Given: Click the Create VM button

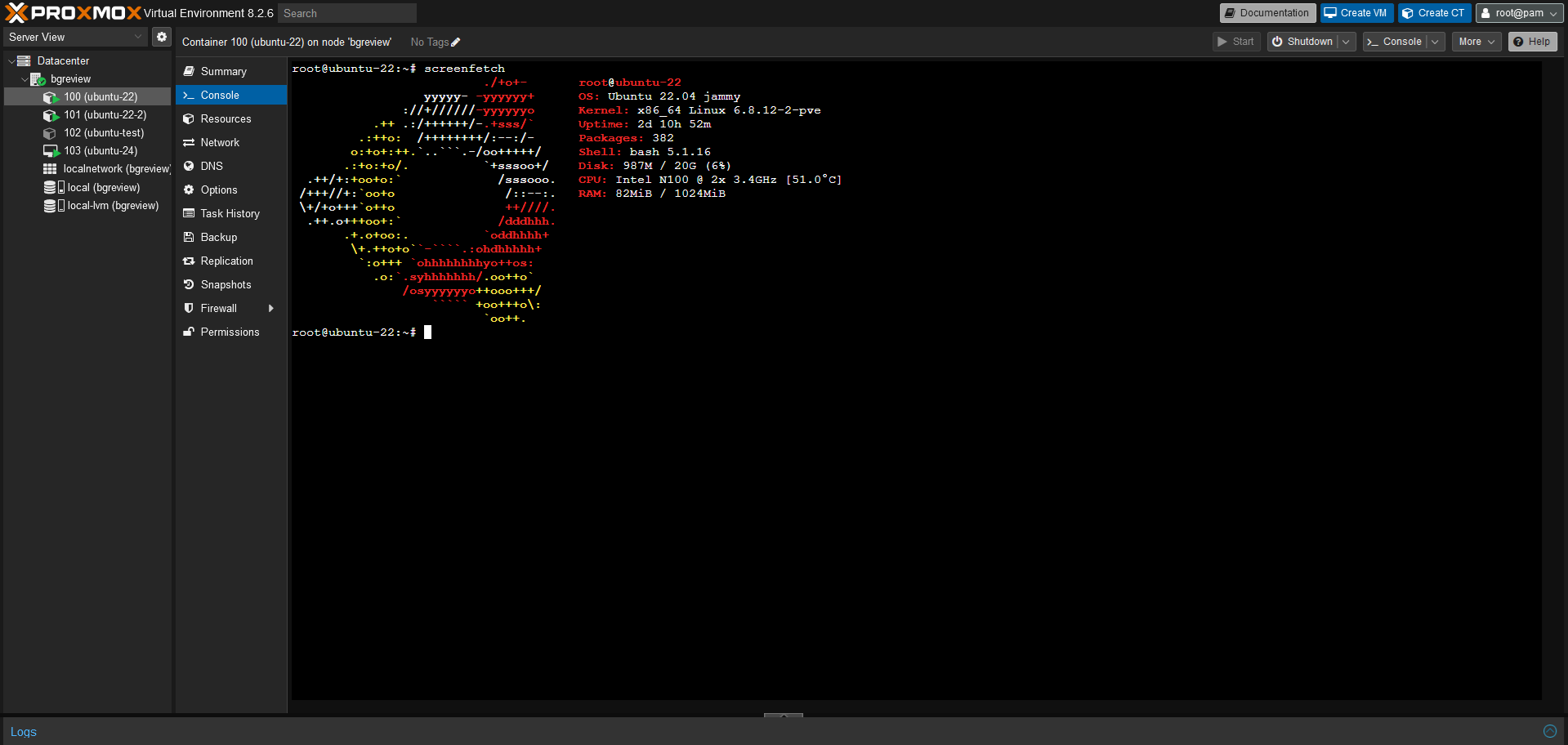Looking at the screenshot, I should pyautogui.click(x=1356, y=13).
